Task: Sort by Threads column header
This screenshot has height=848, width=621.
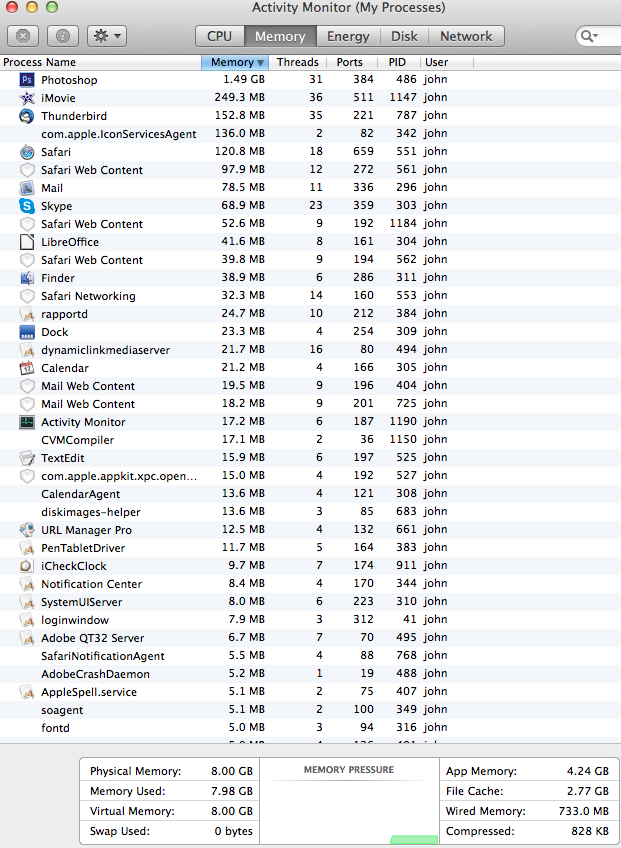Action: [x=298, y=62]
